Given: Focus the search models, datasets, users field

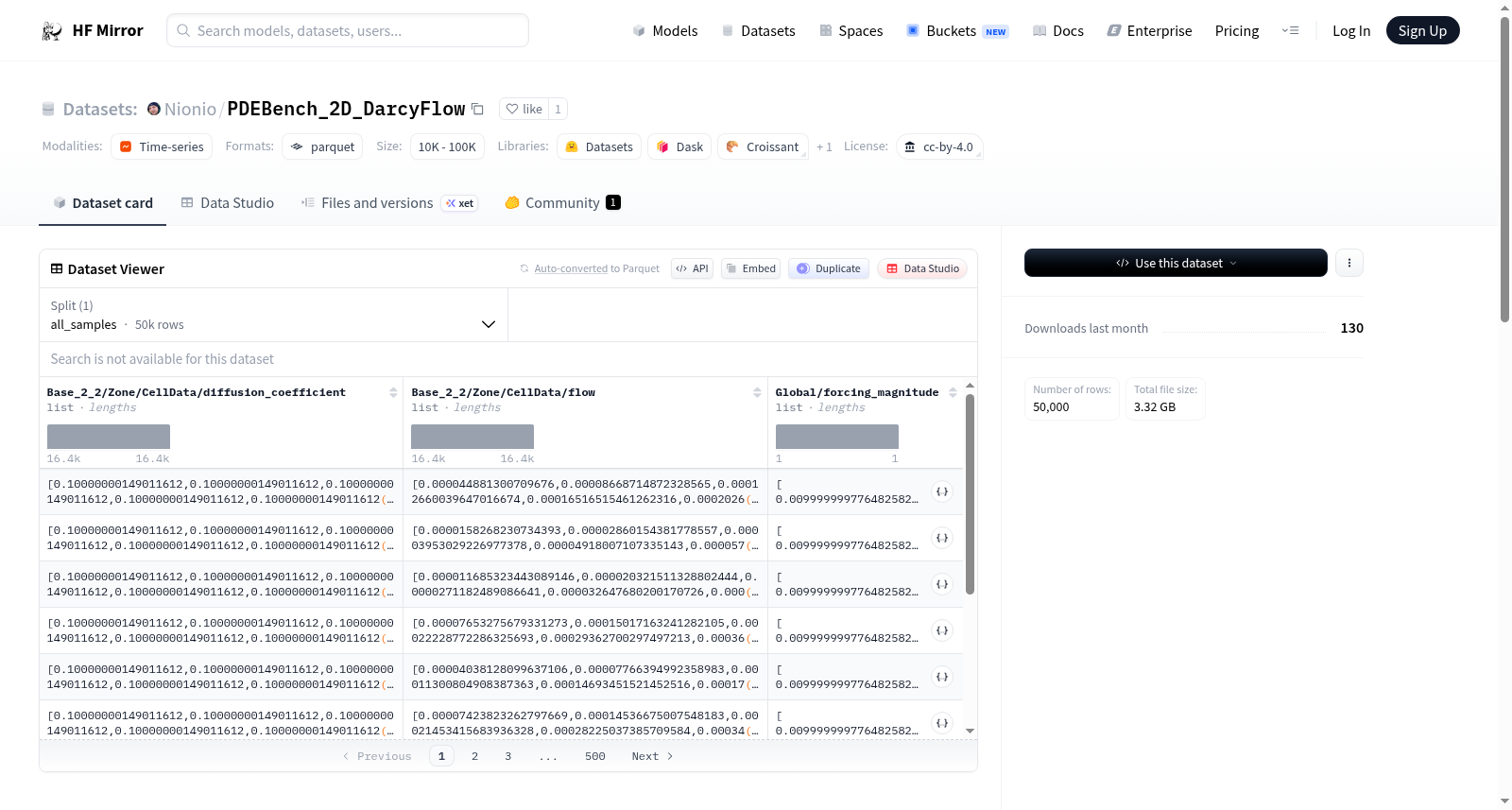Looking at the screenshot, I should coord(348,30).
